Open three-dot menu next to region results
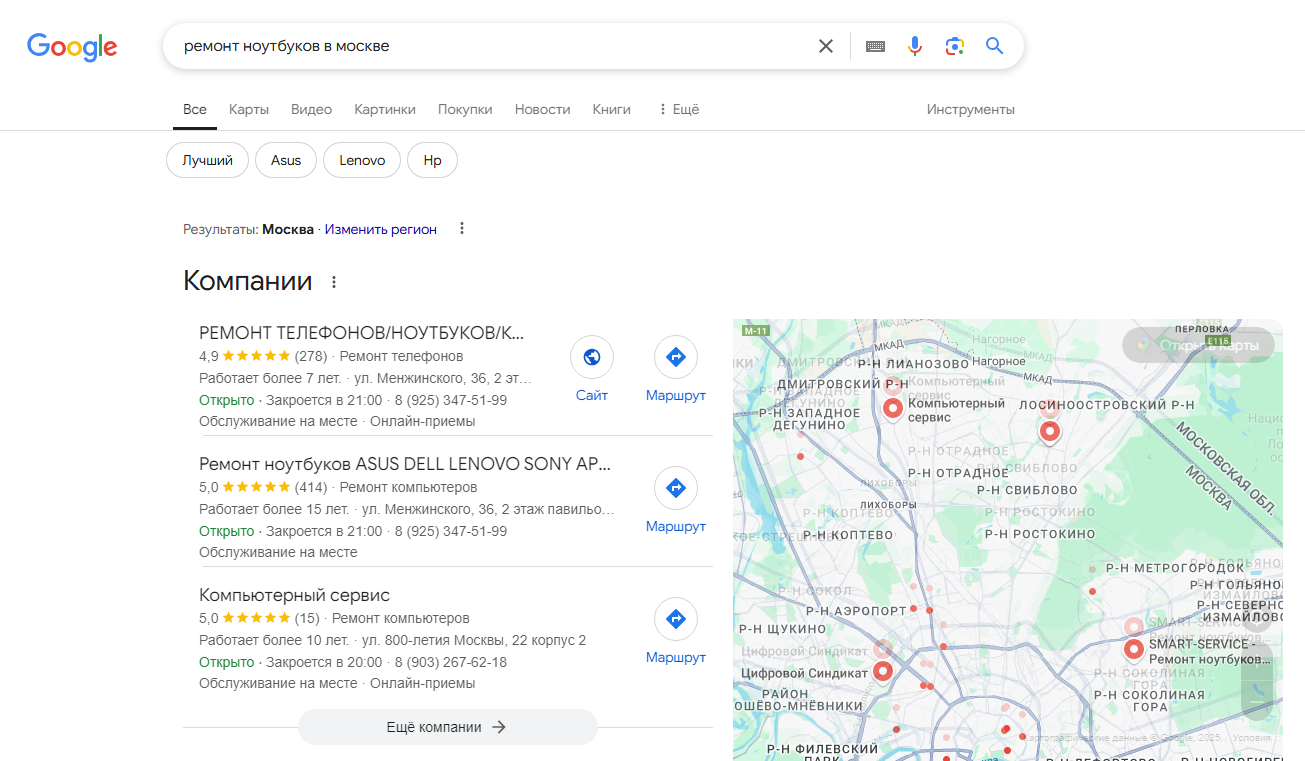This screenshot has height=761, width=1305. [x=462, y=229]
